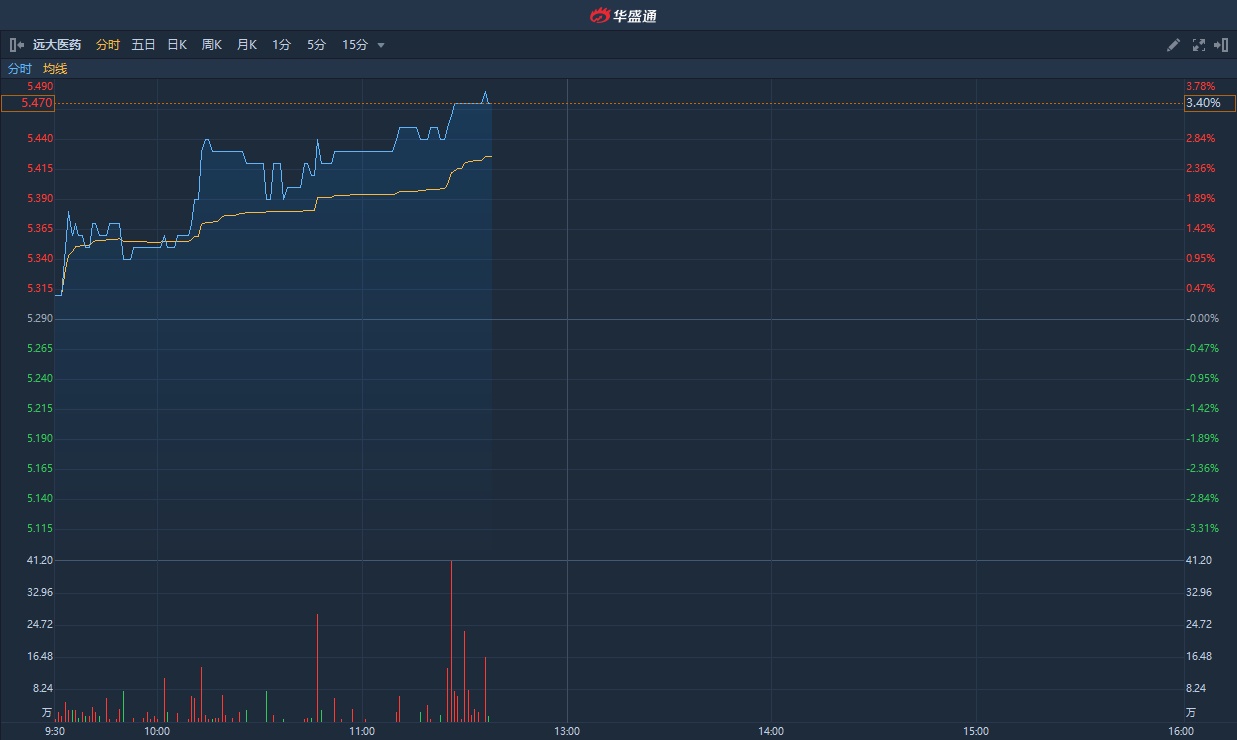Expand the more timeframes dropdown arrow

[x=381, y=45]
